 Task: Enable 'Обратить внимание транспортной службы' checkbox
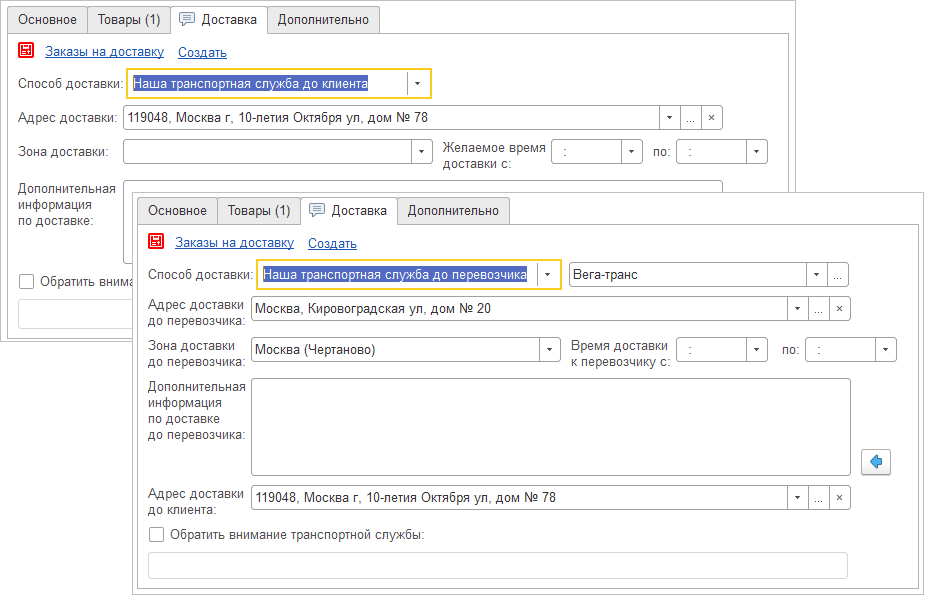[x=157, y=535]
